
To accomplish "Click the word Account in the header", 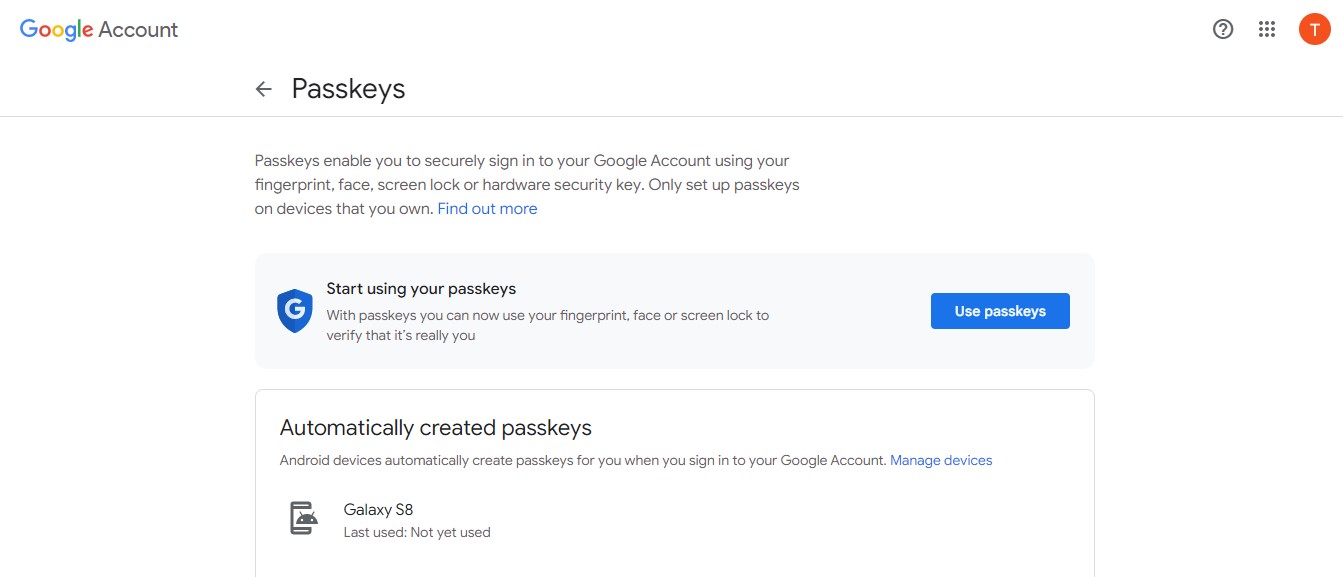I will (x=138, y=30).
